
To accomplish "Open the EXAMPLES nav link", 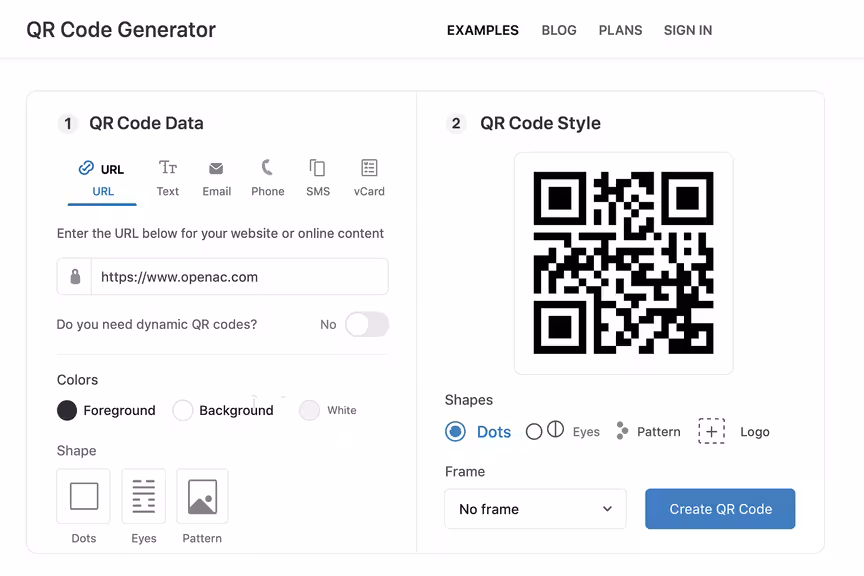I will coord(483,30).
